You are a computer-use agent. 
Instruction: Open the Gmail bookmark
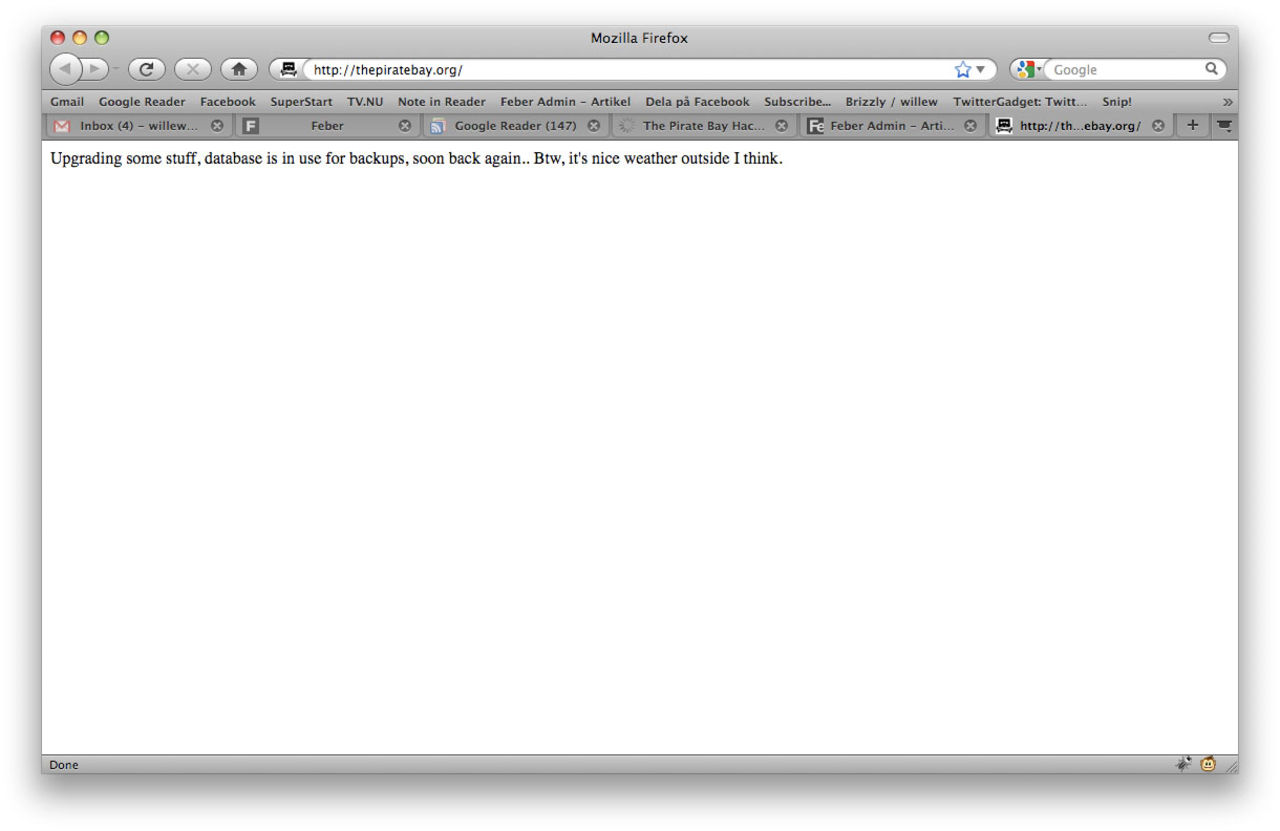point(66,101)
